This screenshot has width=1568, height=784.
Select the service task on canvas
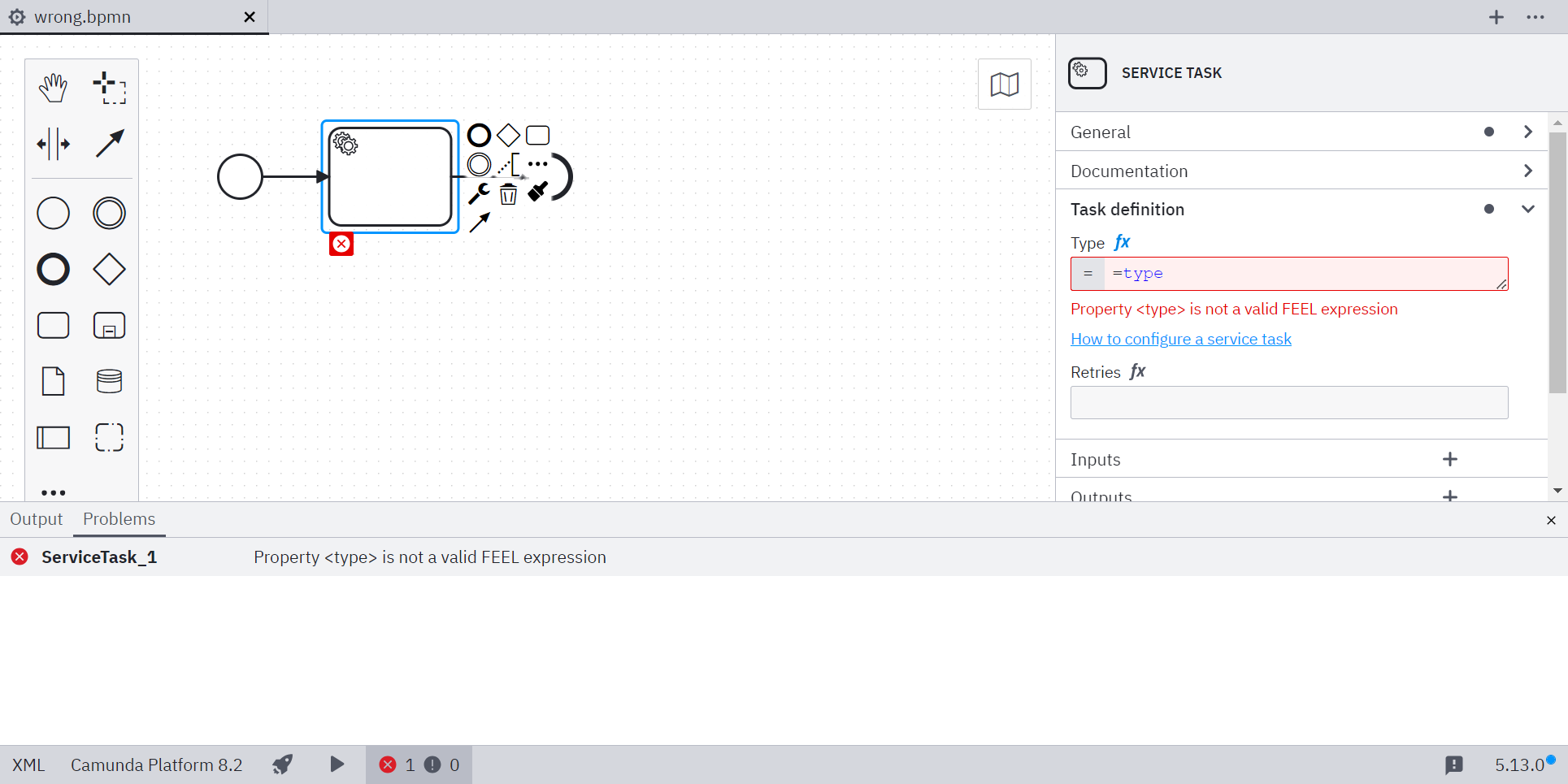[390, 176]
